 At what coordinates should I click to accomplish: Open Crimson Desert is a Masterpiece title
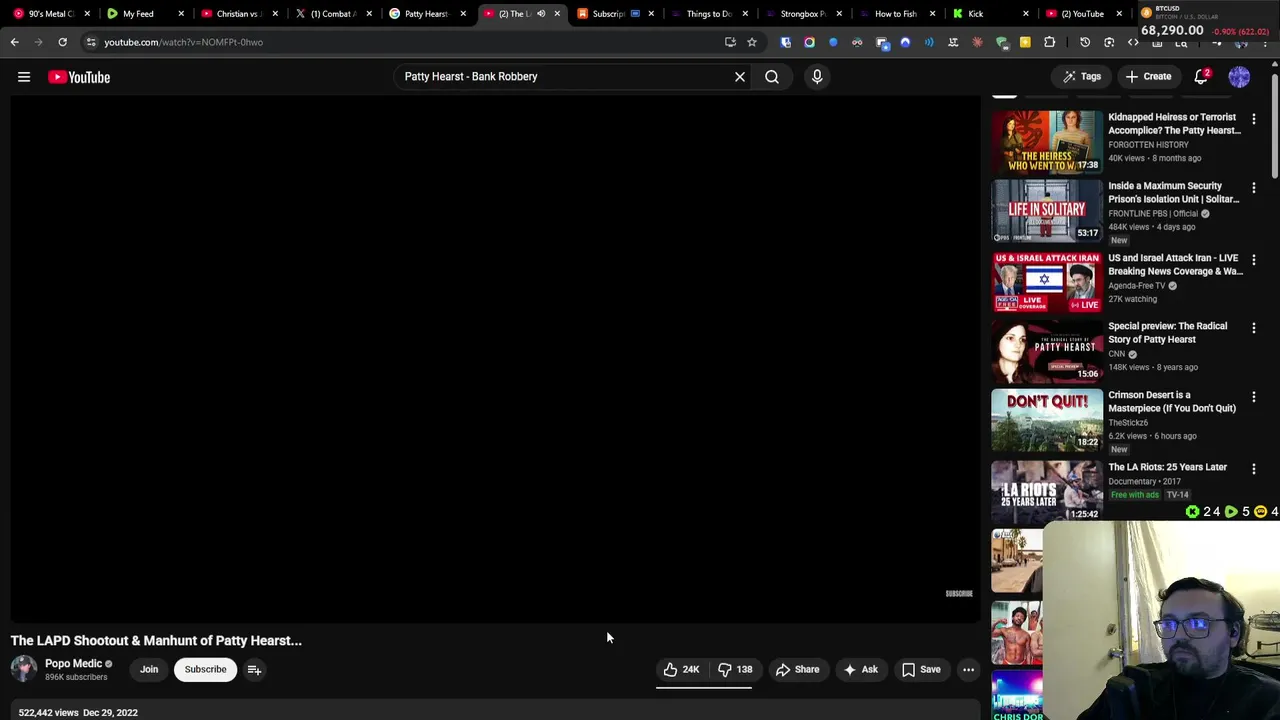(x=1172, y=401)
